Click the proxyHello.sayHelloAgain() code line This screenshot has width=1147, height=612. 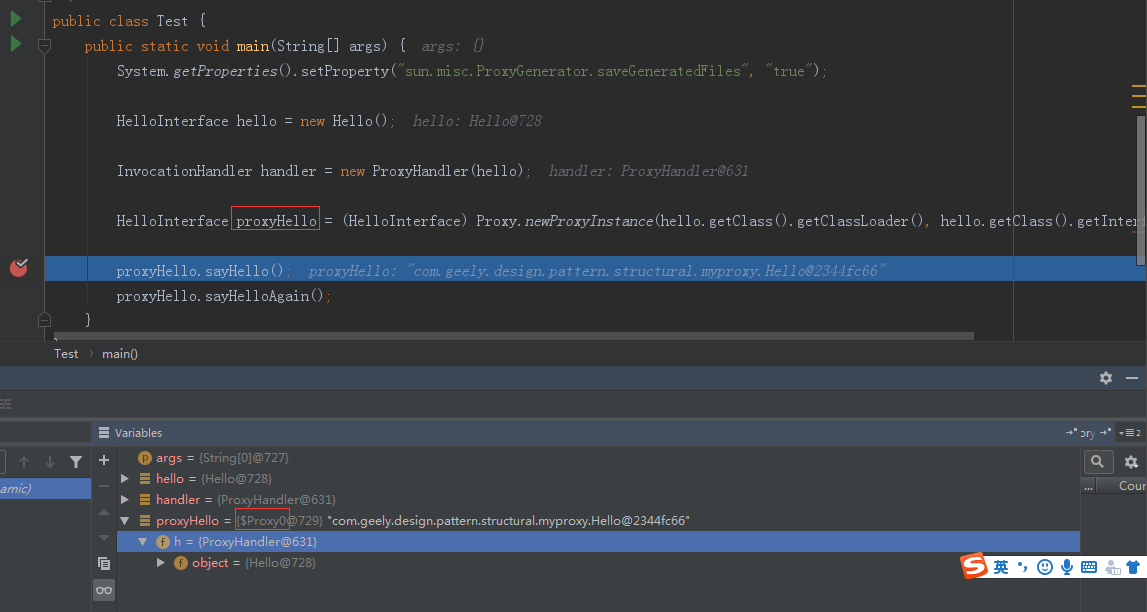(224, 296)
